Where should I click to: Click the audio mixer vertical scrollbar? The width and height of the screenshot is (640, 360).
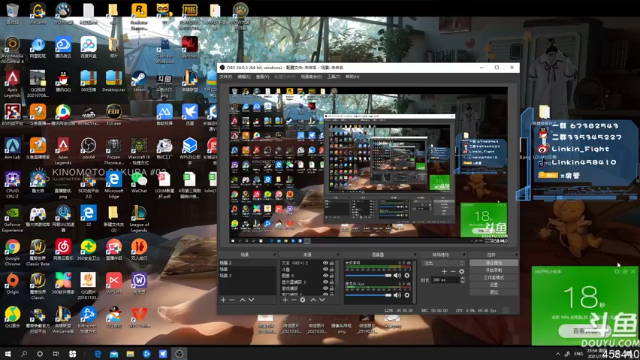click(414, 282)
